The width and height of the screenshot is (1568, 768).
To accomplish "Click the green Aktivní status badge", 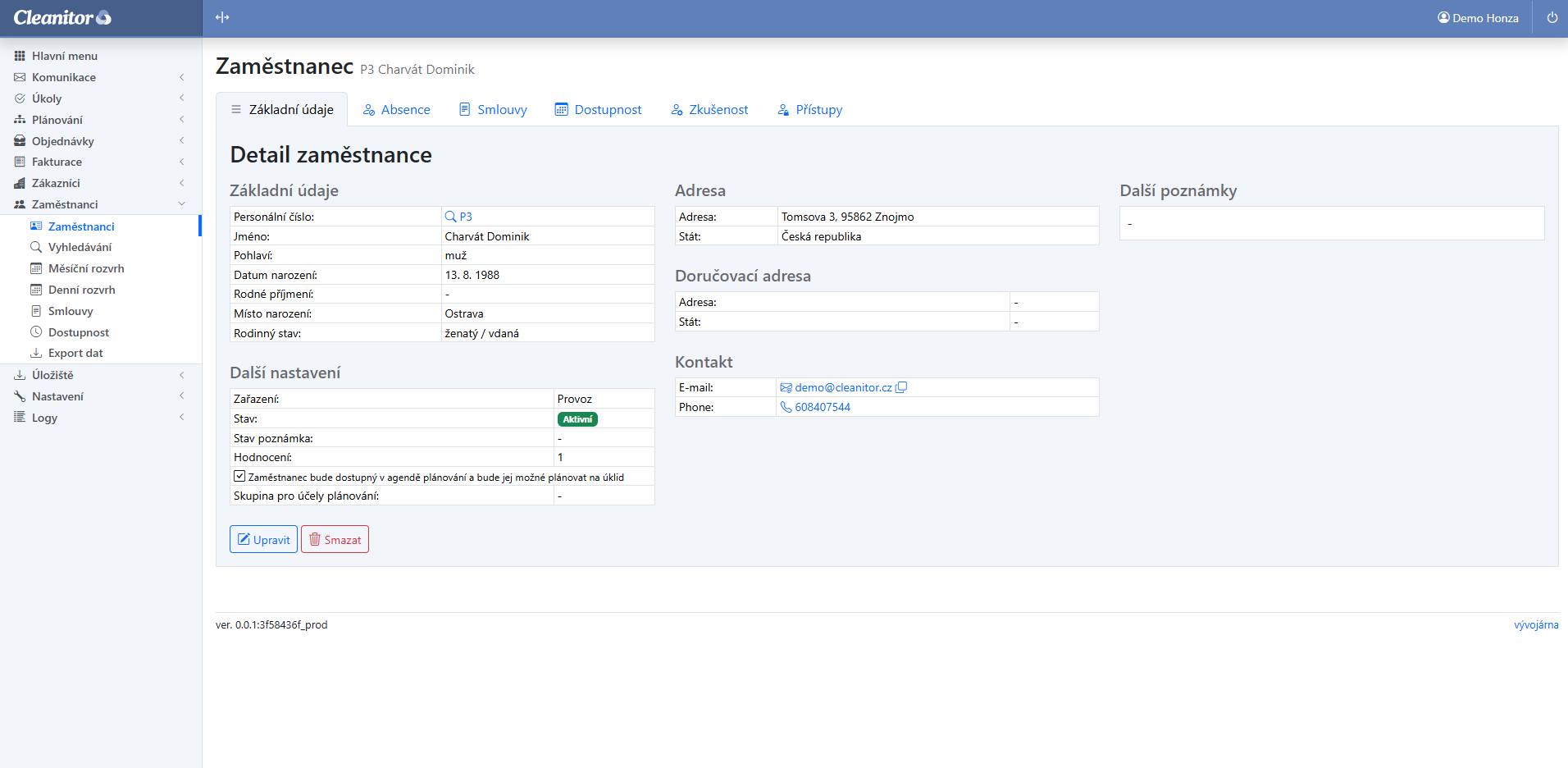I will tap(577, 419).
